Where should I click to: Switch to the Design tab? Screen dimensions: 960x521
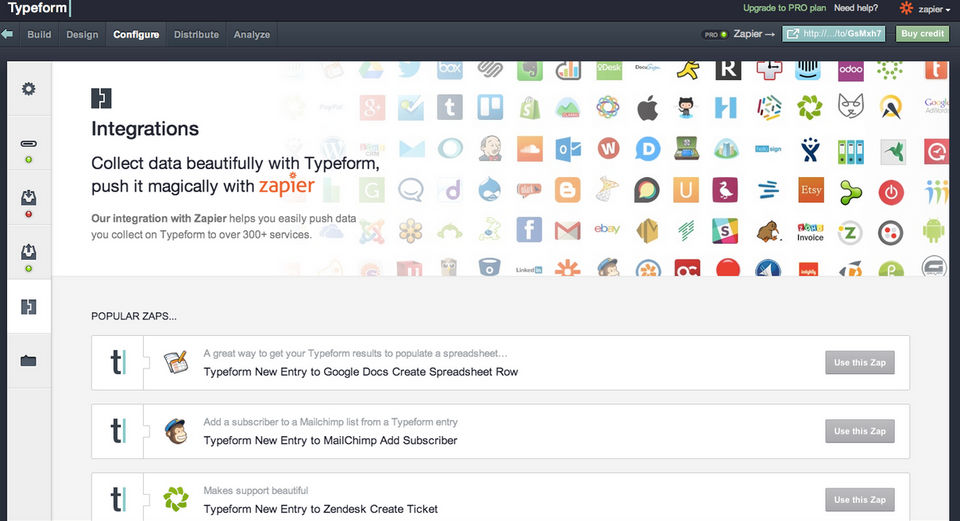click(x=82, y=34)
